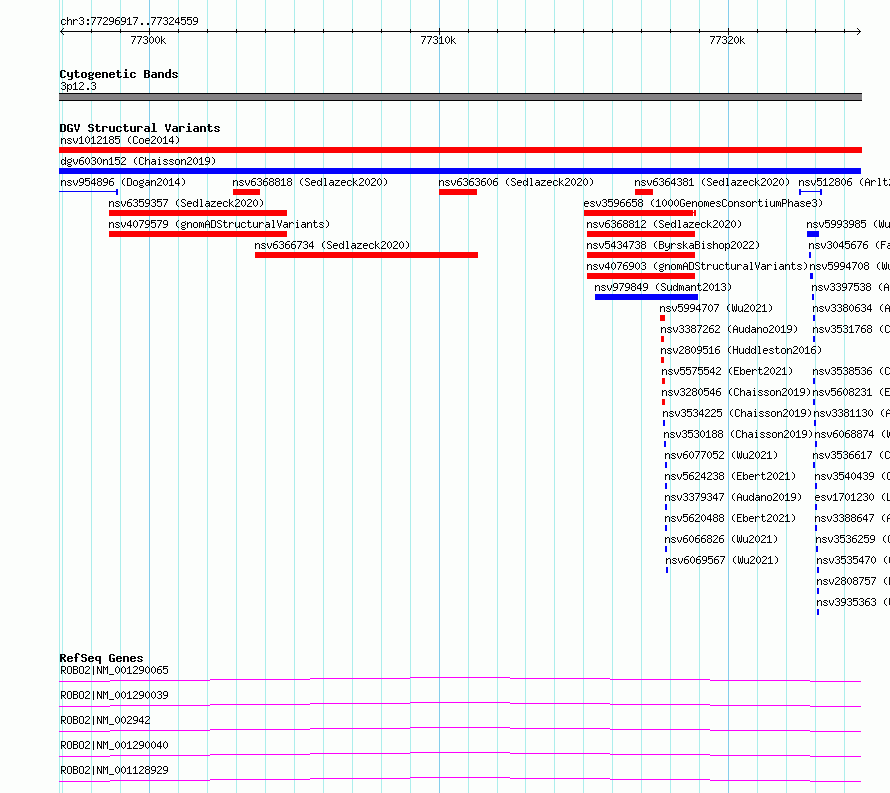Select nsv6069567 (Wu2021) label
Screen dimensions: 890x793
point(723,560)
